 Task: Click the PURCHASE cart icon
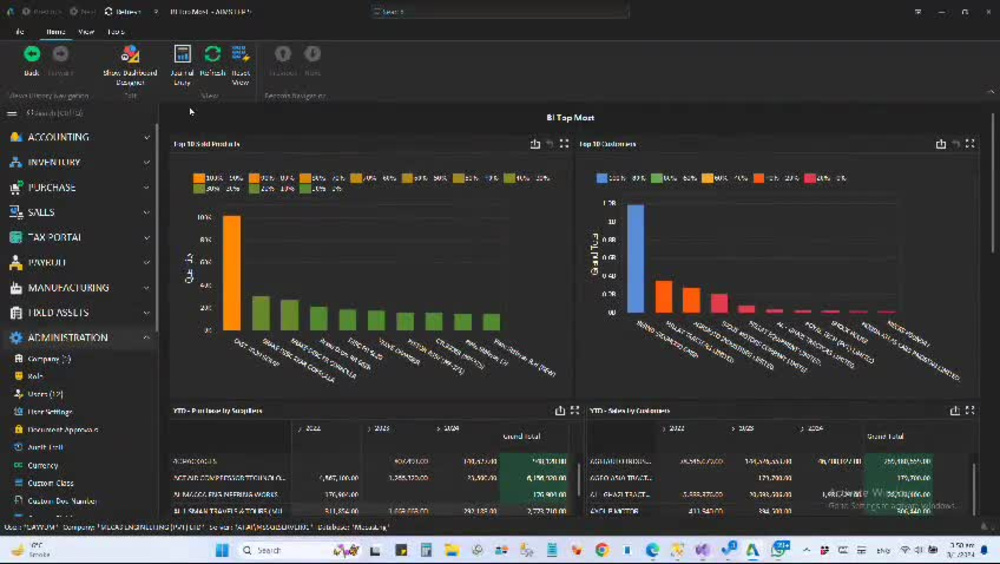[16, 188]
